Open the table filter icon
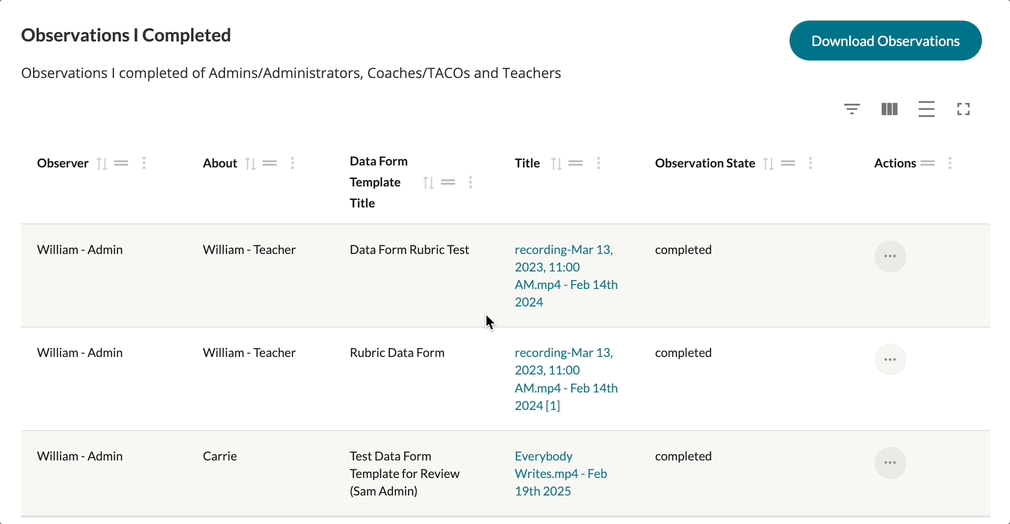The image size is (1010, 524). 852,109
